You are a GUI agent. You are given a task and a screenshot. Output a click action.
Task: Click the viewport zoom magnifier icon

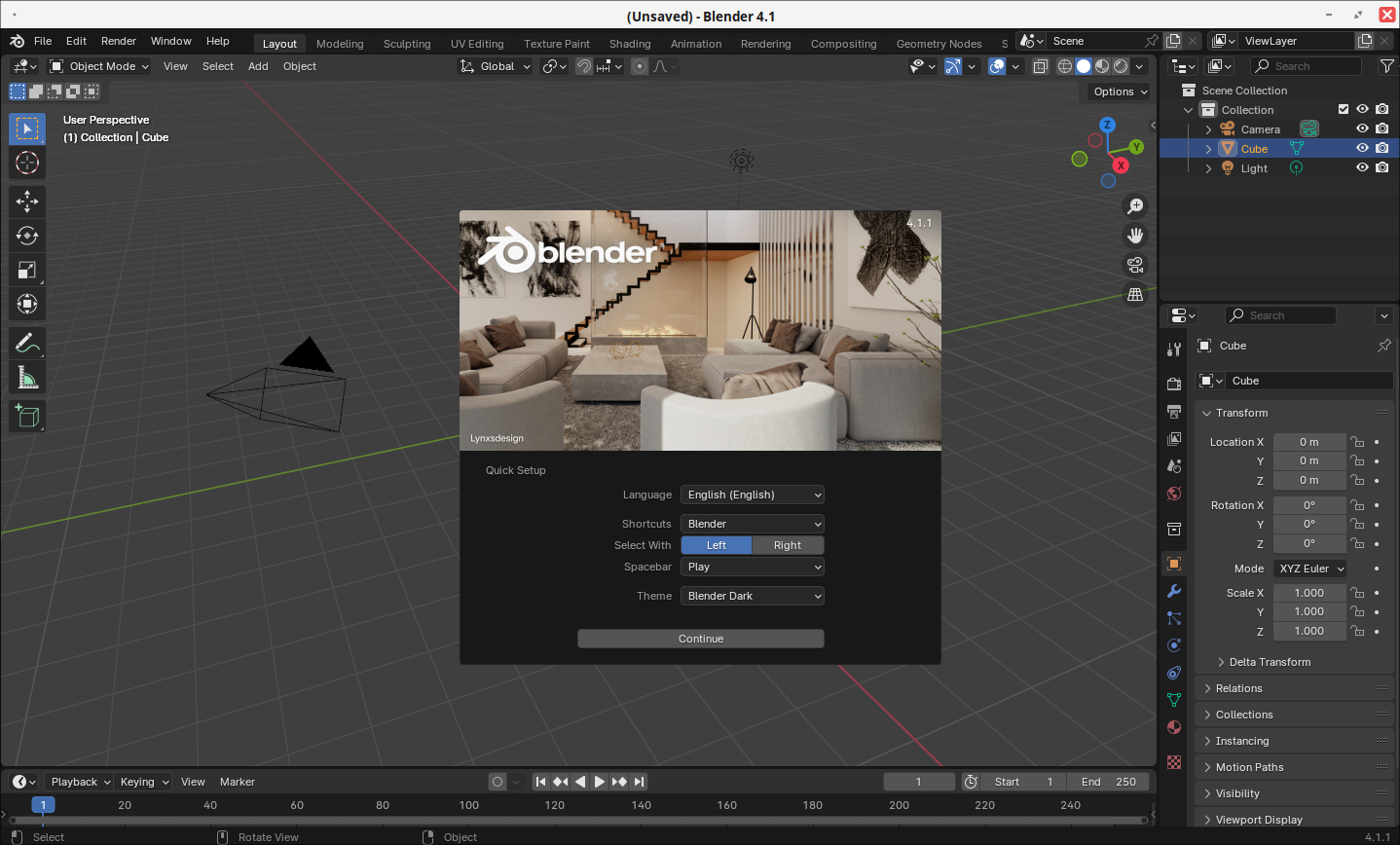pos(1135,206)
